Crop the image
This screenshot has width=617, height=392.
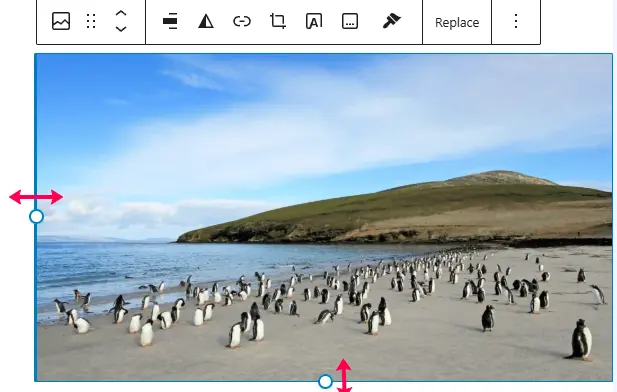[x=278, y=21]
